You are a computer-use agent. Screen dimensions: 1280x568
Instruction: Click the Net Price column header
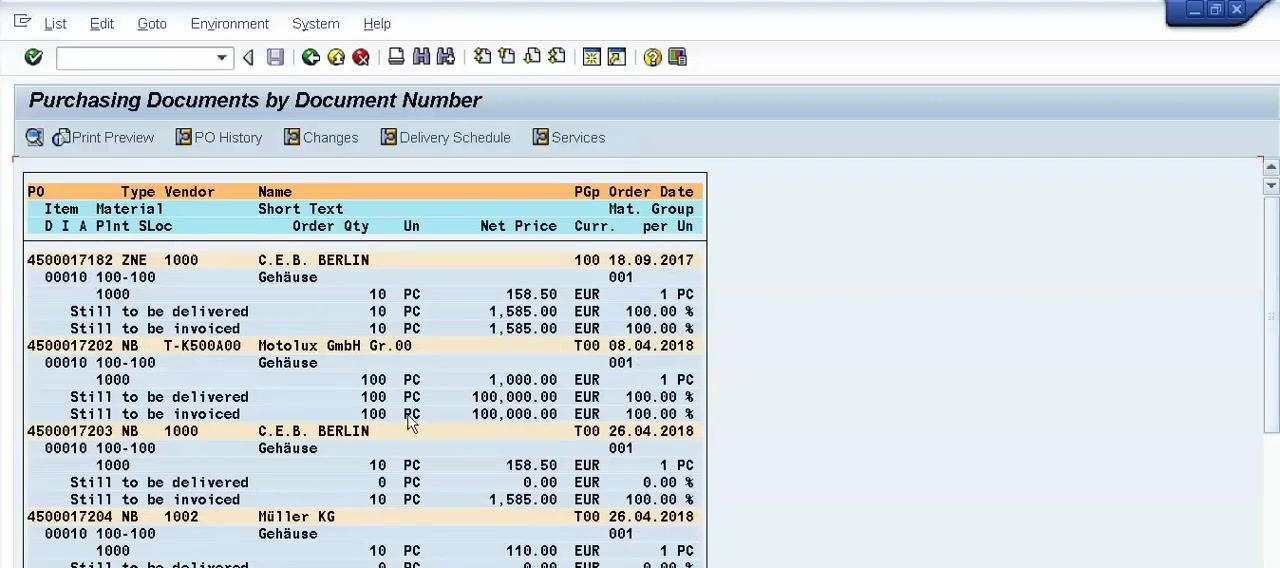pyautogui.click(x=518, y=226)
